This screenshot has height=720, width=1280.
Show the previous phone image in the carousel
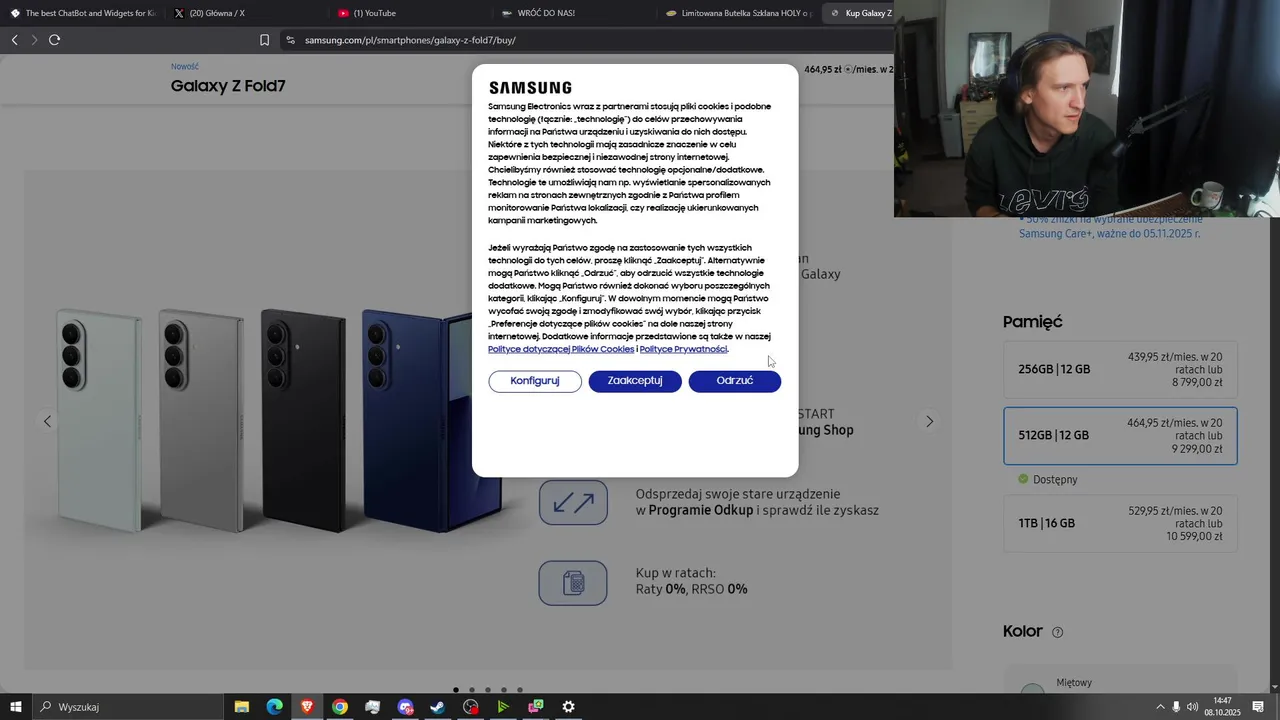pos(47,421)
